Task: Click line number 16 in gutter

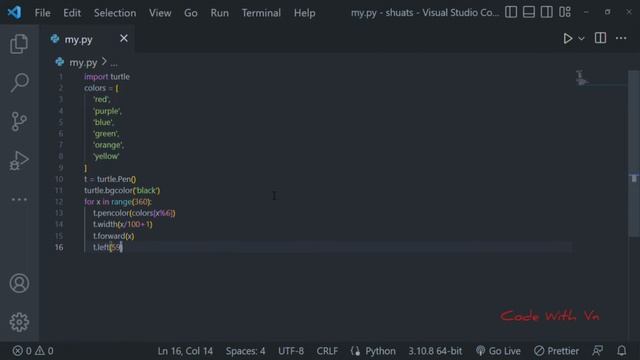Action: 59,247
